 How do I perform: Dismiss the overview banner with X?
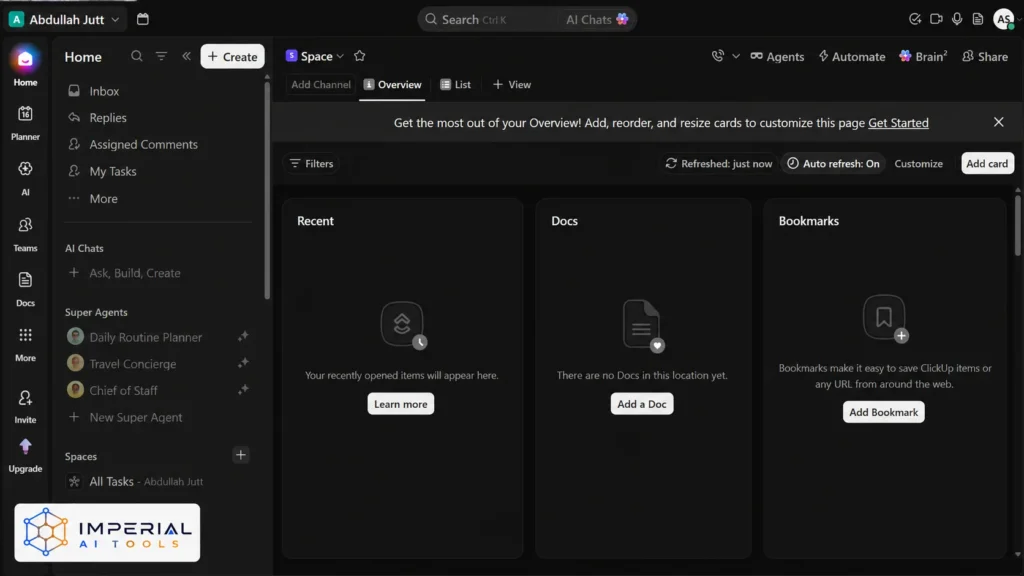pos(998,122)
